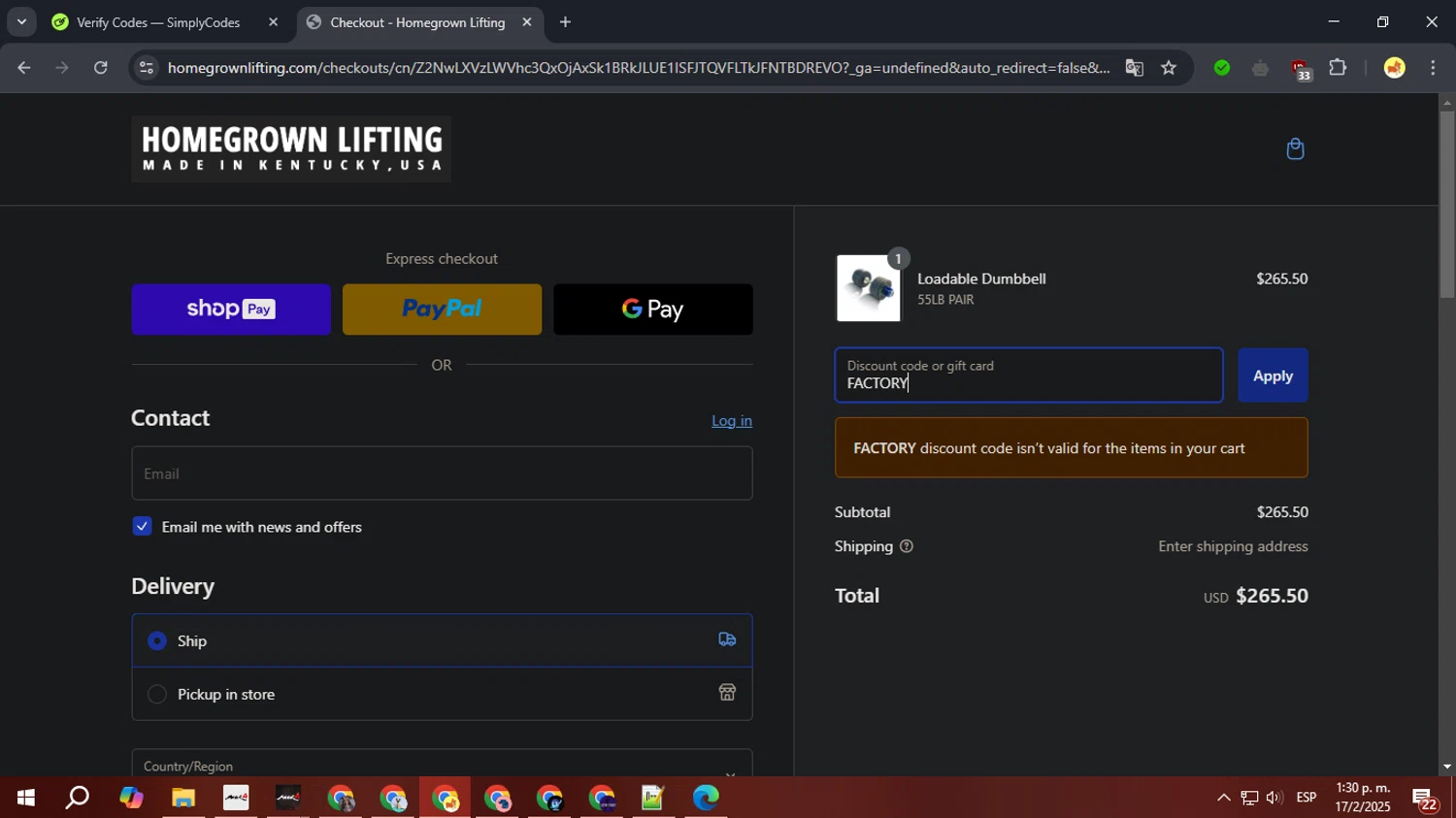Follow the Log in link
This screenshot has width=1456, height=818.
coord(732,420)
